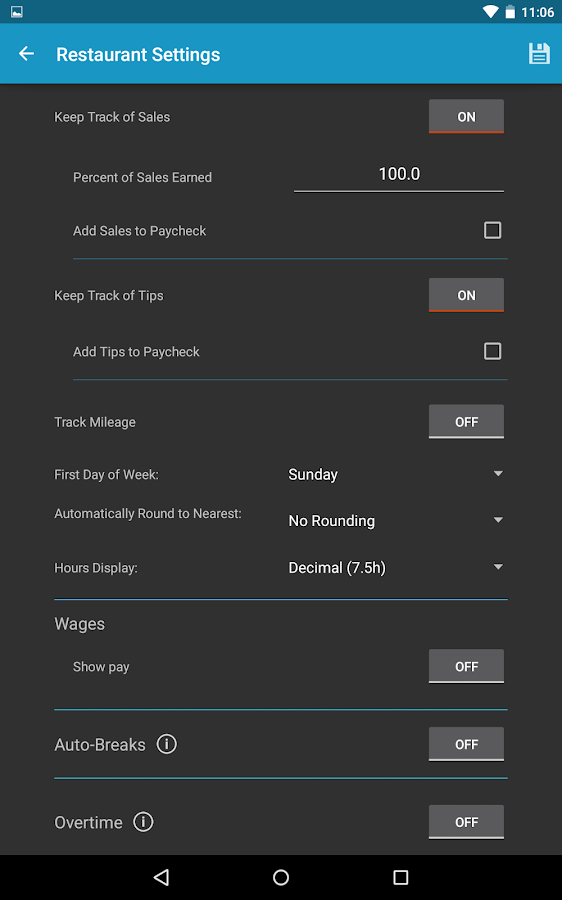Viewport: 562px width, 900px height.
Task: Tap the save floppy disk icon
Action: tap(538, 54)
